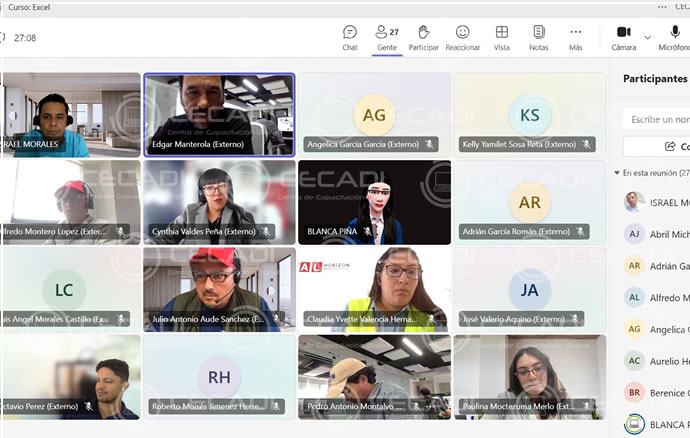690x438 pixels.
Task: Select Israel Morales' video tile
Action: (x=70, y=115)
